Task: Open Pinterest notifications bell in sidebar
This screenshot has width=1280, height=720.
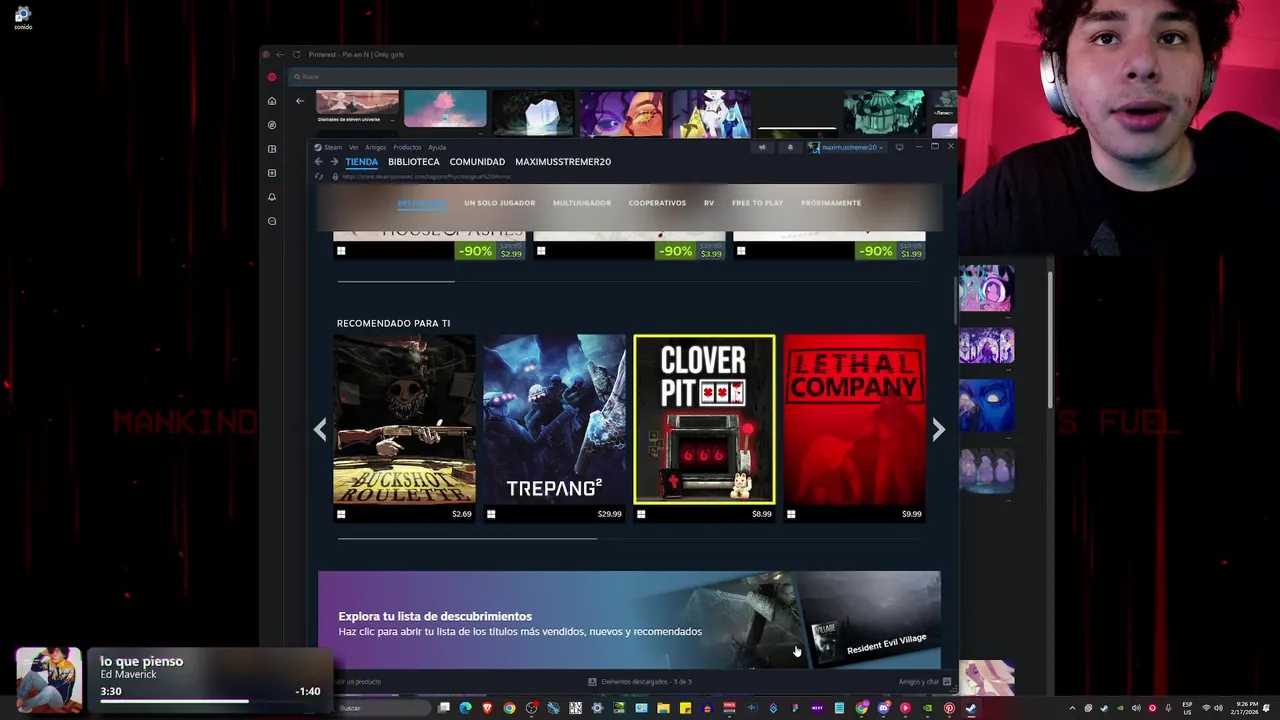Action: tap(272, 197)
